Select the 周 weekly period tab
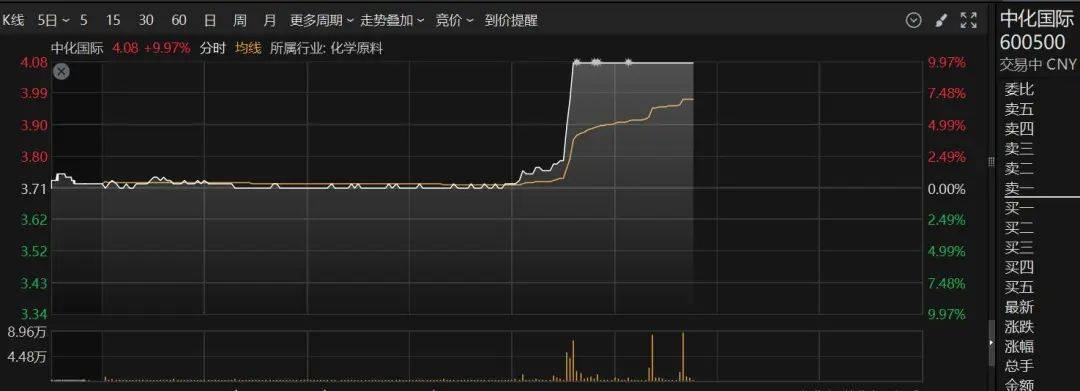The image size is (1080, 391). click(x=240, y=21)
